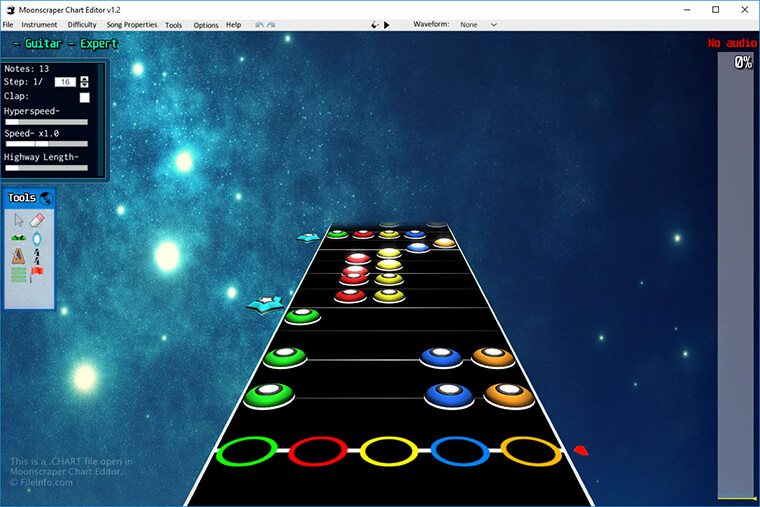Select the Eraser tool
The image size is (760, 507).
point(38,219)
